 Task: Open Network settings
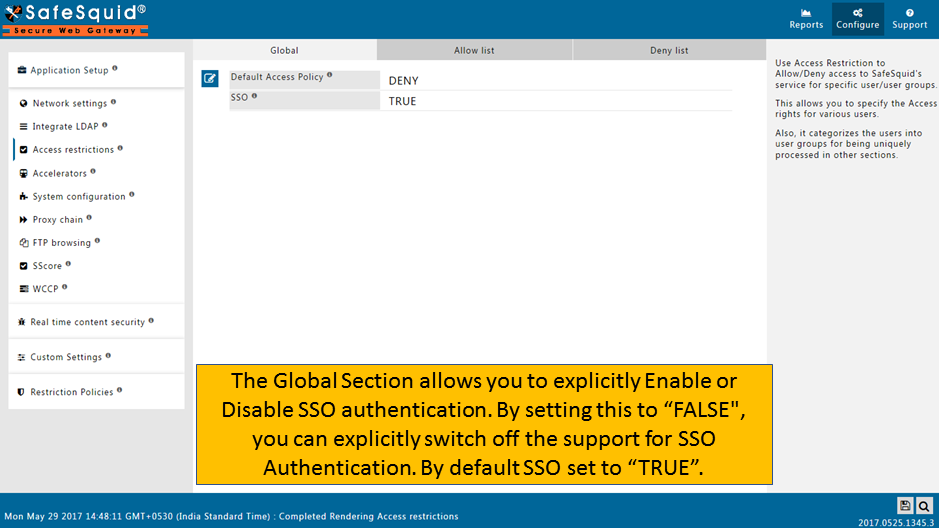tap(69, 103)
